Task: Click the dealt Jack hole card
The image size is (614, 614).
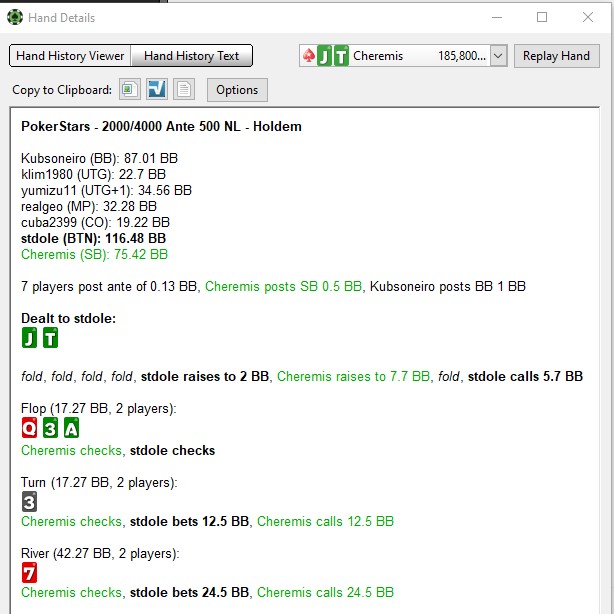Action: pos(29,338)
